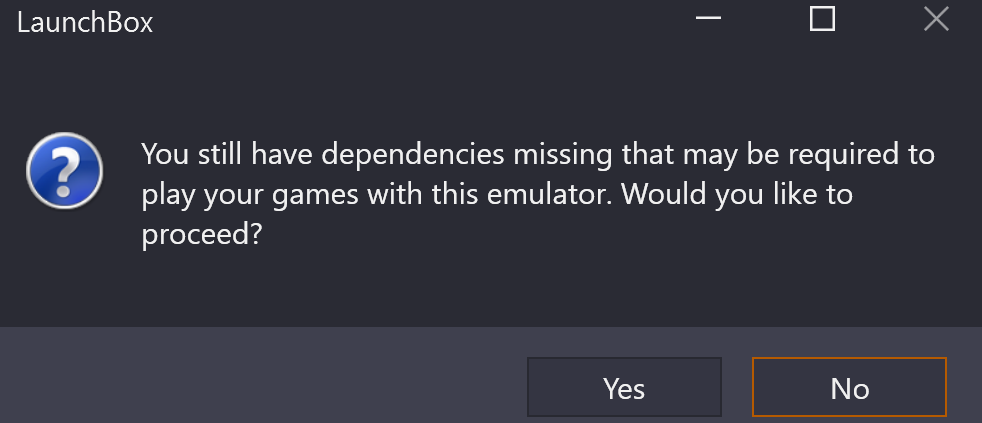This screenshot has height=423, width=982.
Task: Click the grey footer bar left of Yes
Action: coord(263,375)
